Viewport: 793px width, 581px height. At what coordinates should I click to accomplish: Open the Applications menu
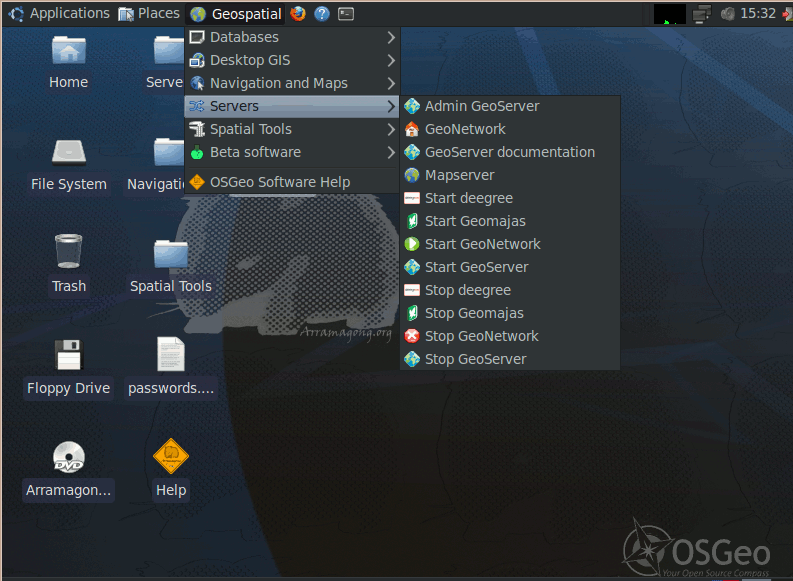[x=59, y=14]
